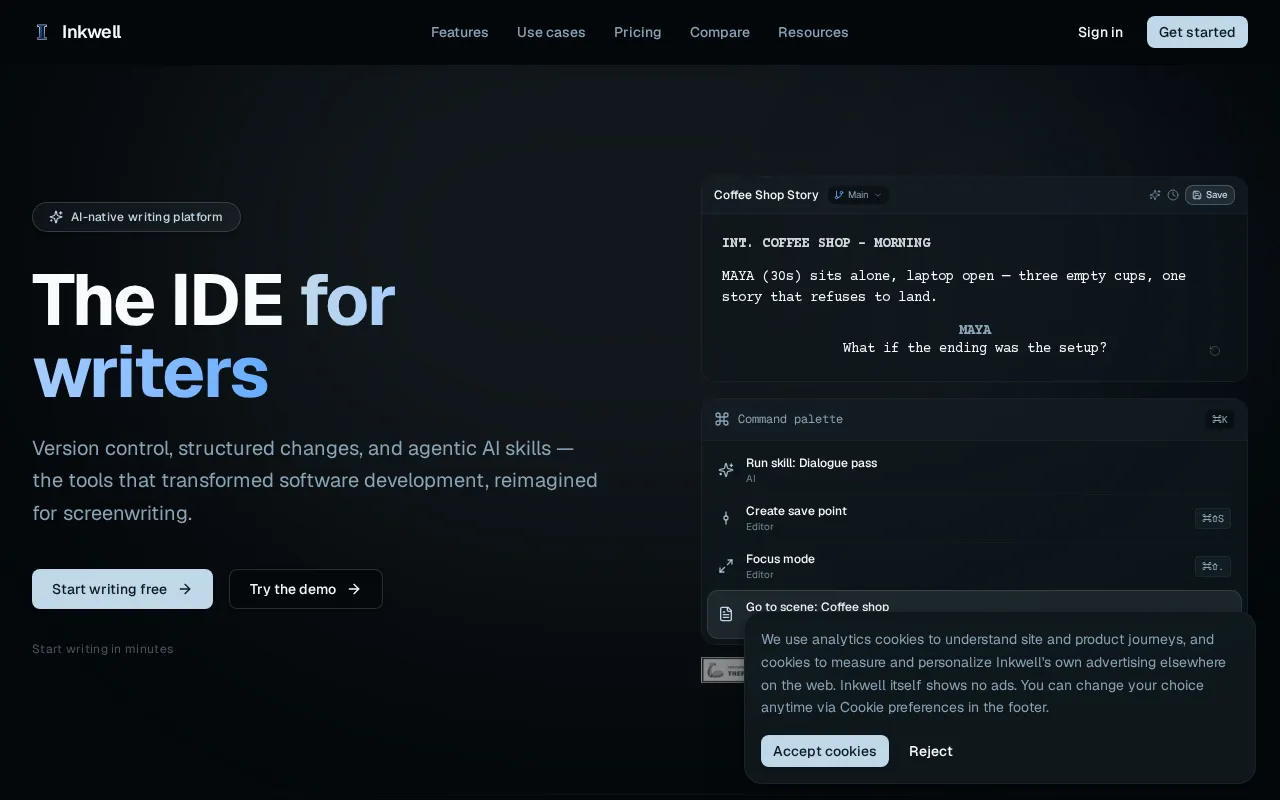Click the AI-native writing platform badge
The image size is (1280, 800).
point(136,217)
